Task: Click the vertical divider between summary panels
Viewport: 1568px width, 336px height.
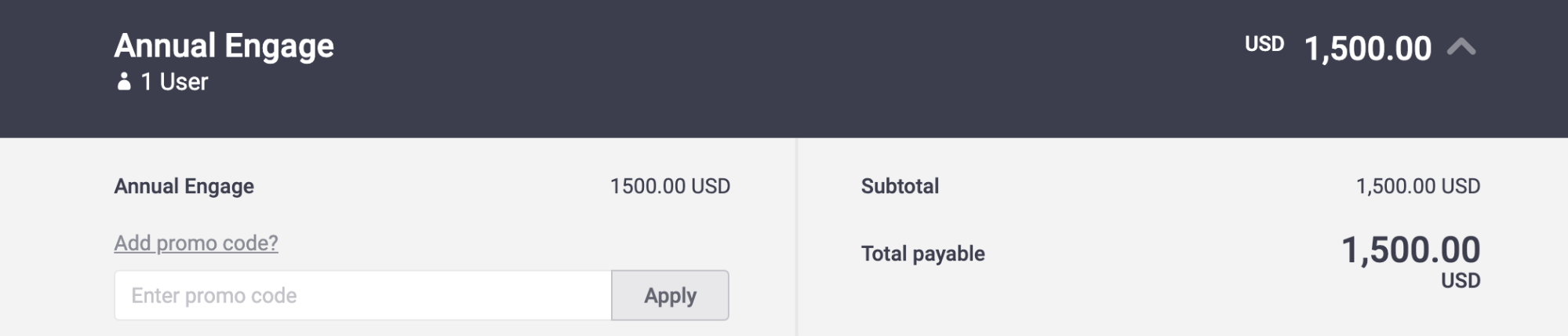Action: (797, 237)
